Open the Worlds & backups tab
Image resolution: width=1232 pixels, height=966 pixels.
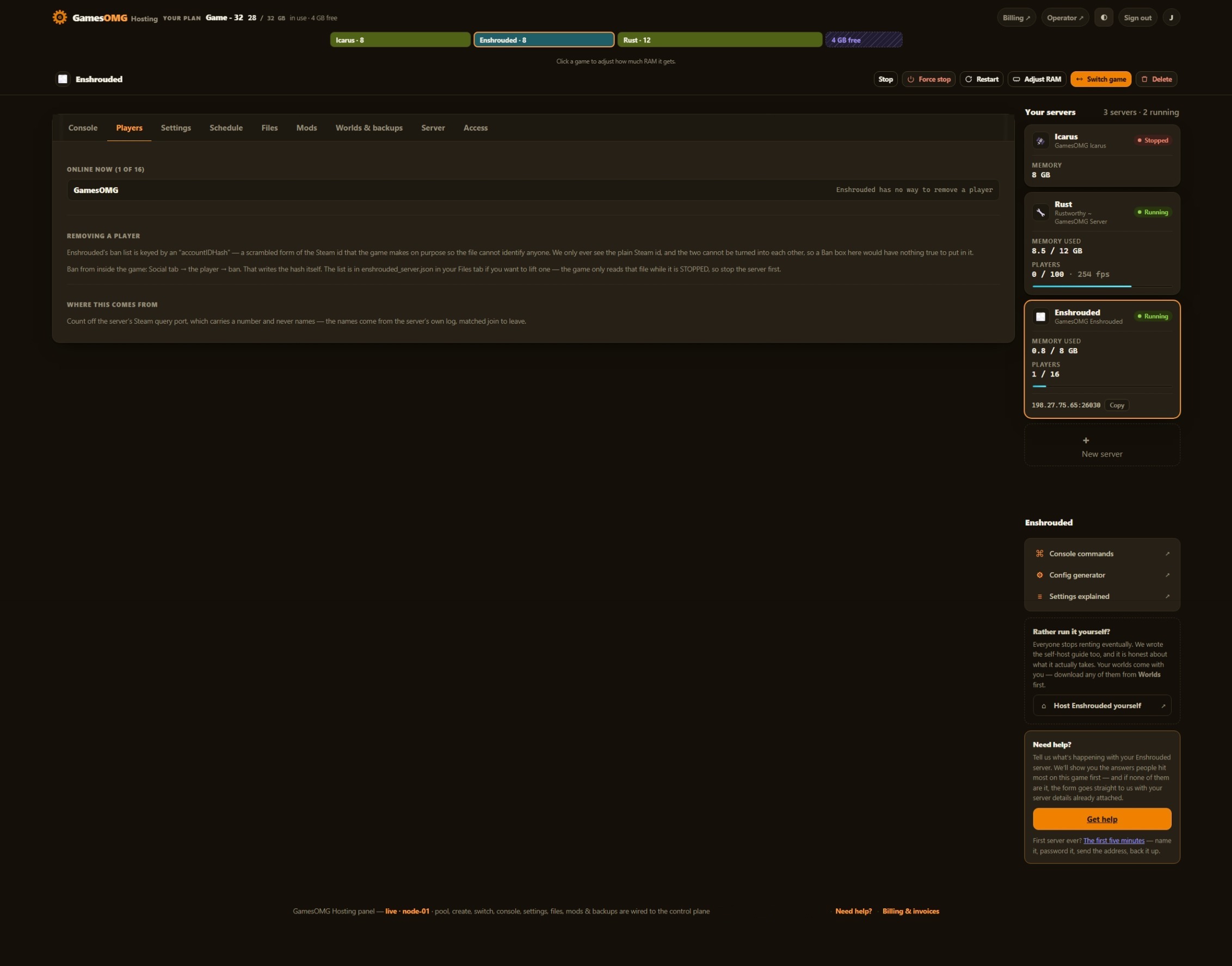coord(369,128)
